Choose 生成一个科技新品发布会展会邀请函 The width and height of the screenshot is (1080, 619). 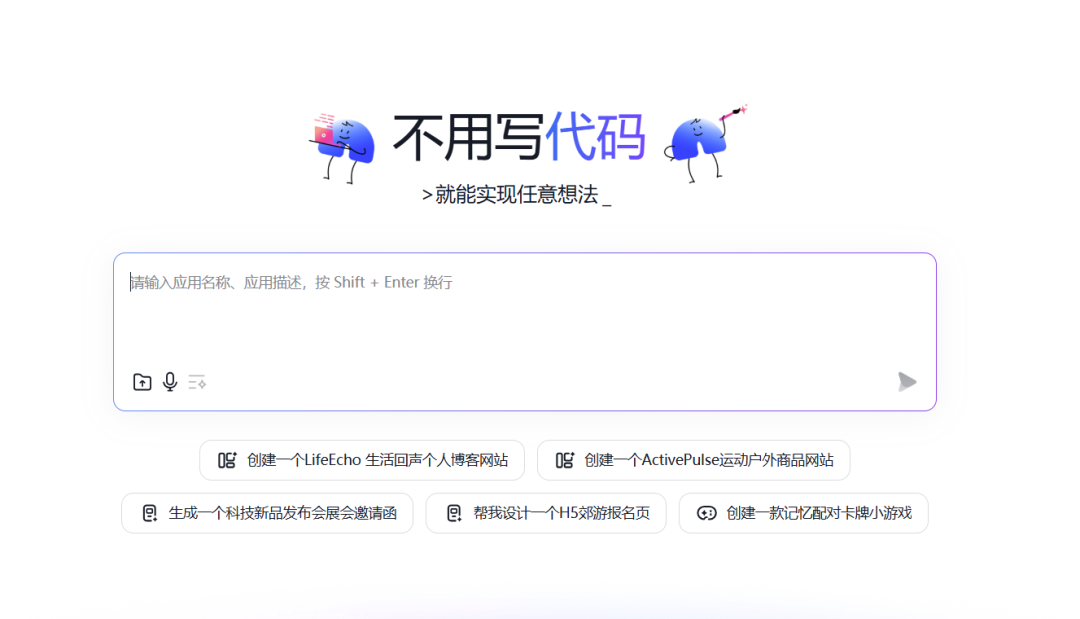click(267, 512)
